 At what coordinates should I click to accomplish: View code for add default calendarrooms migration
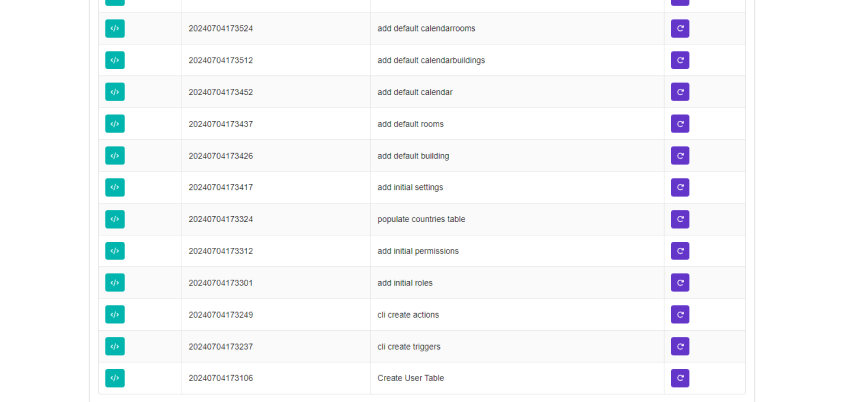coord(115,28)
